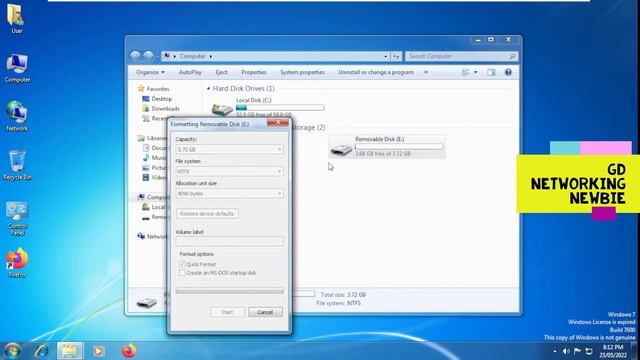Viewport: 640px width, 360px height.
Task: Click the Search Computer field
Action: click(x=461, y=56)
